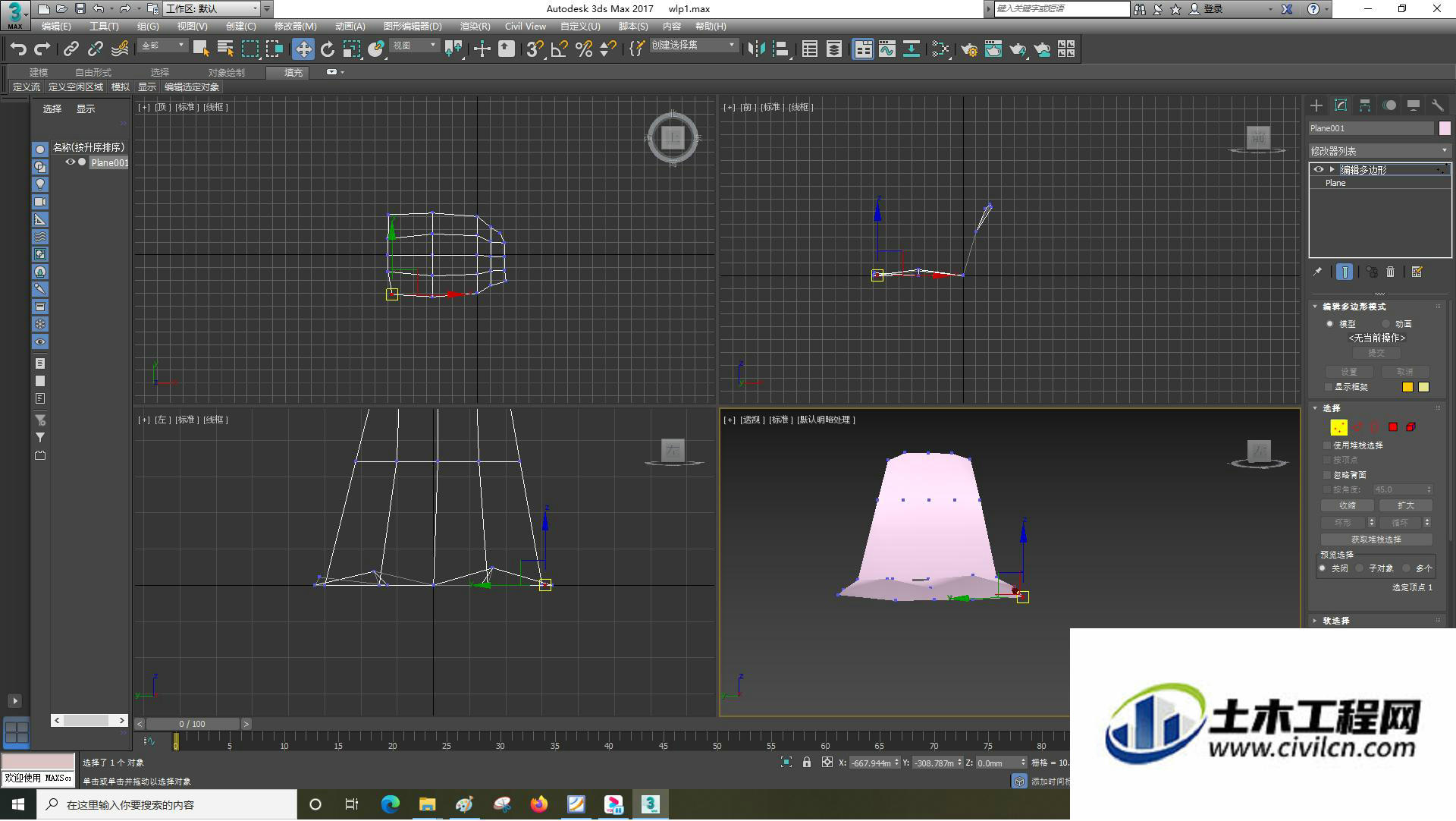1456x821 pixels.
Task: Select the Bind to Space Warp tool
Action: tap(120, 49)
